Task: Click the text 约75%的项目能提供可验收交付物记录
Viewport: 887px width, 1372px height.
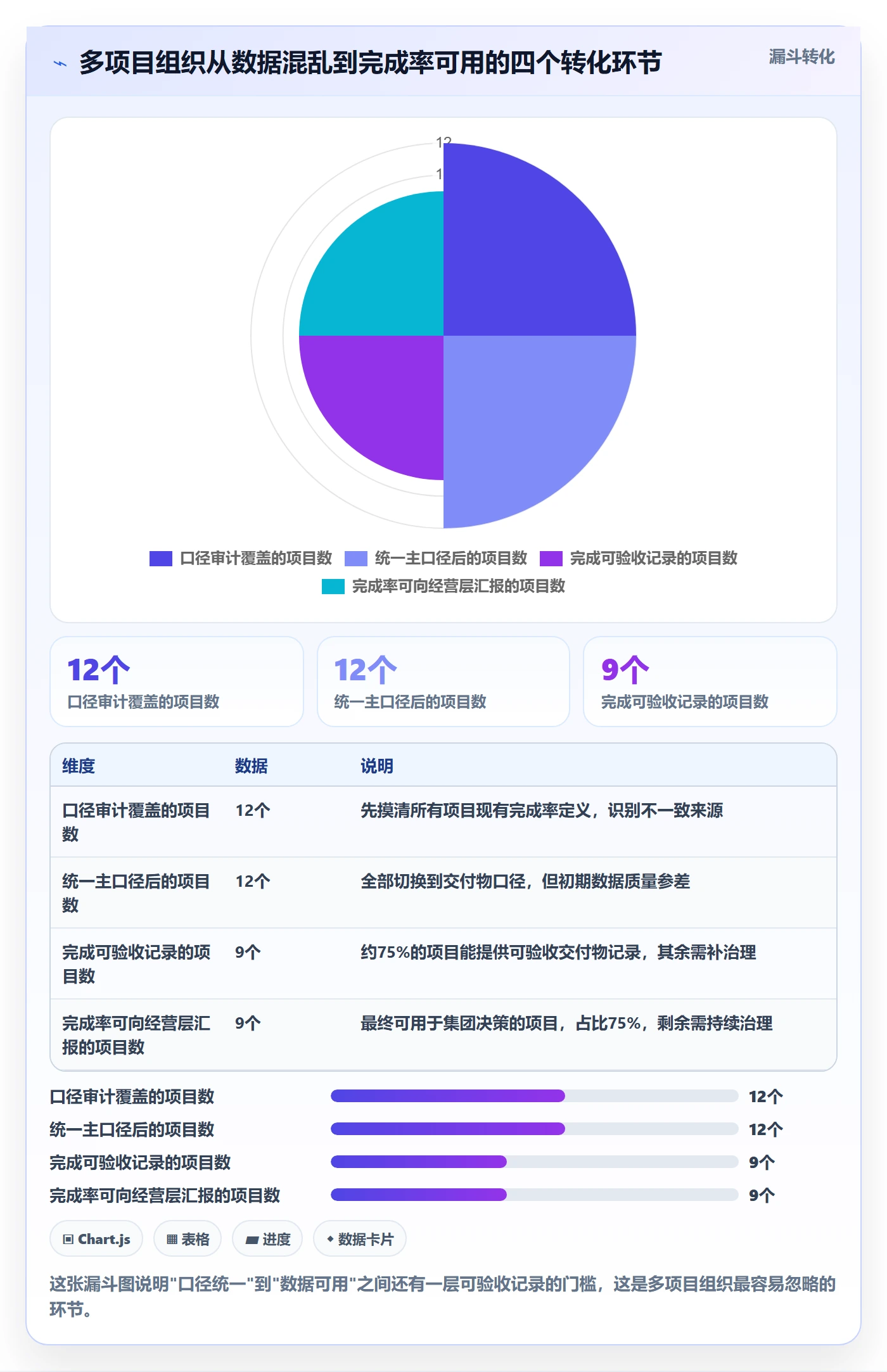Action: (501, 952)
